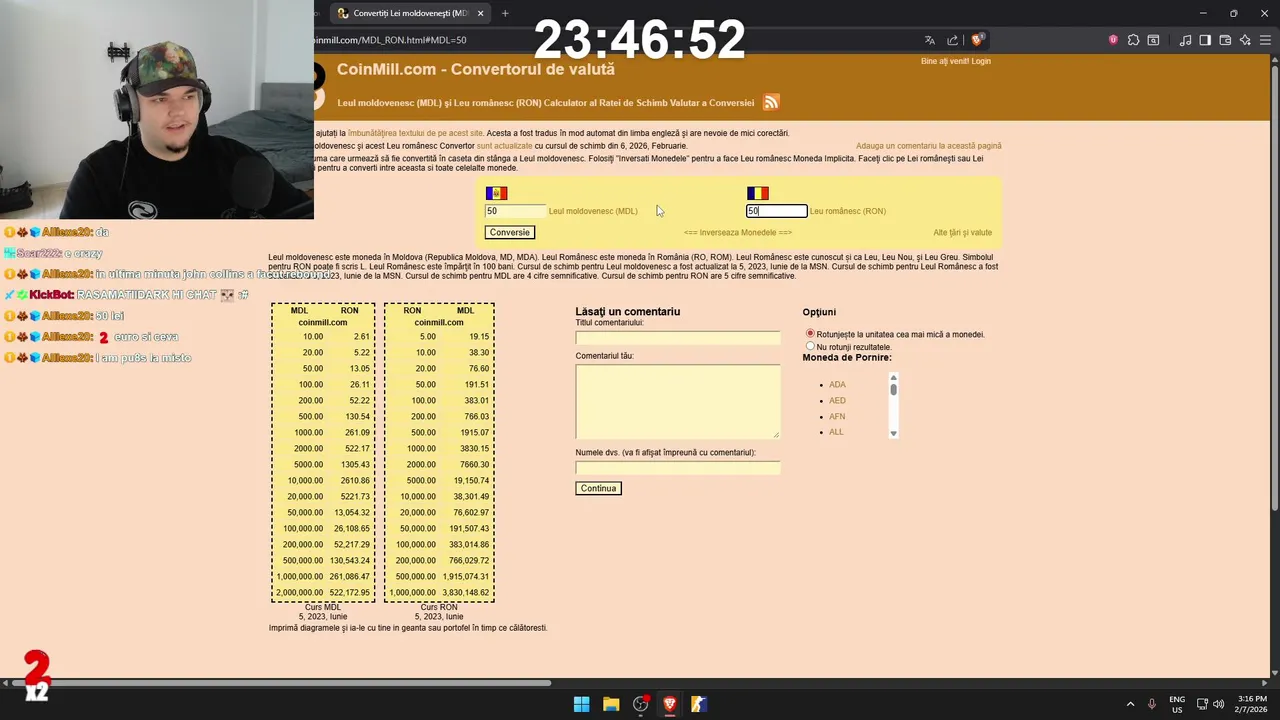The image size is (1280, 720).
Task: Choose ADA in Moneda de Pornire list
Action: click(837, 384)
